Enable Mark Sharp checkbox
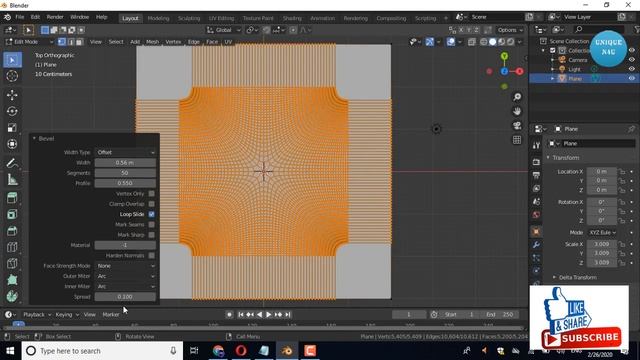The width and height of the screenshot is (640, 360). (x=151, y=235)
